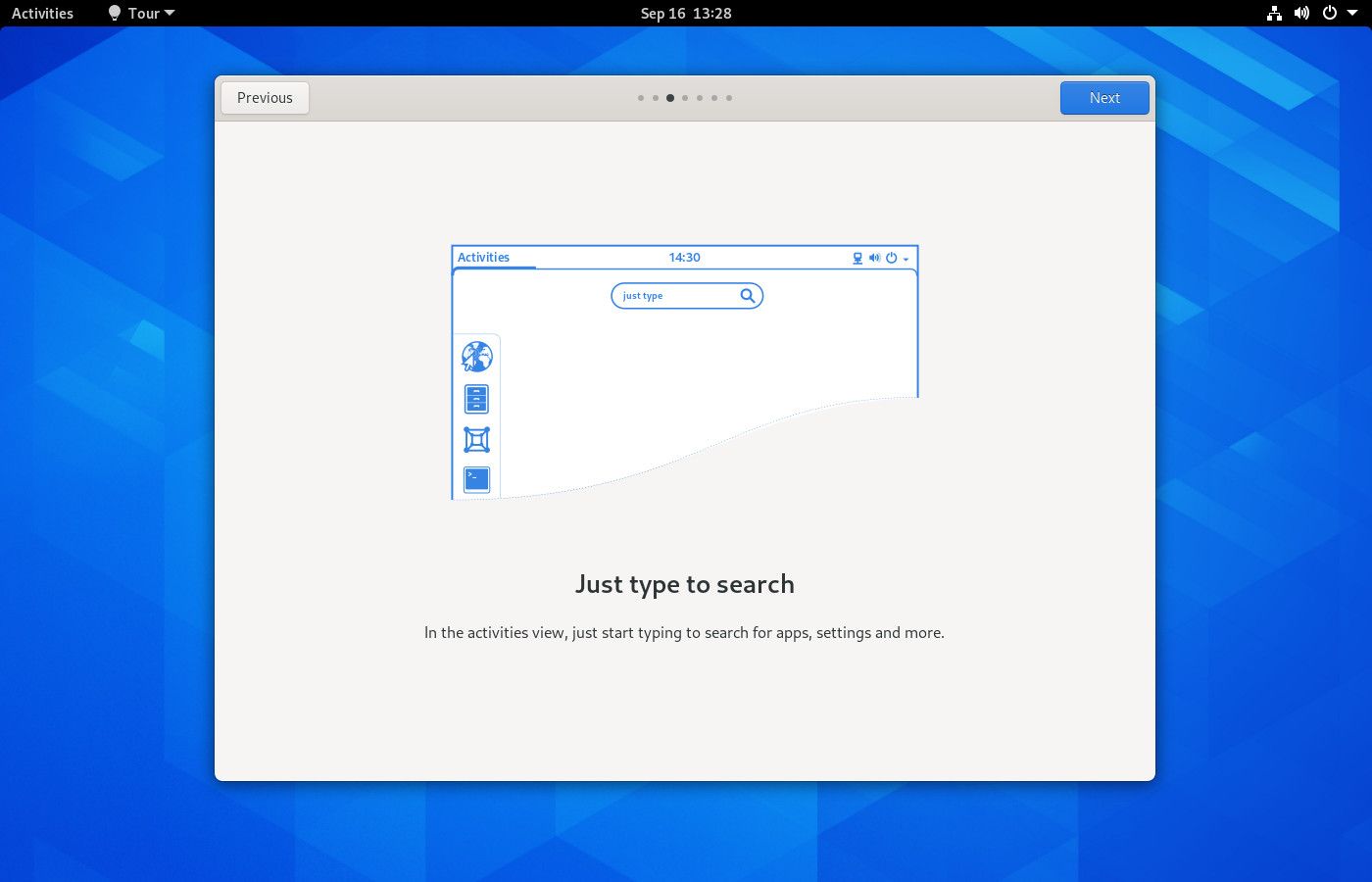Viewport: 1372px width, 882px height.
Task: Select the last page indicator dot
Action: 729,98
